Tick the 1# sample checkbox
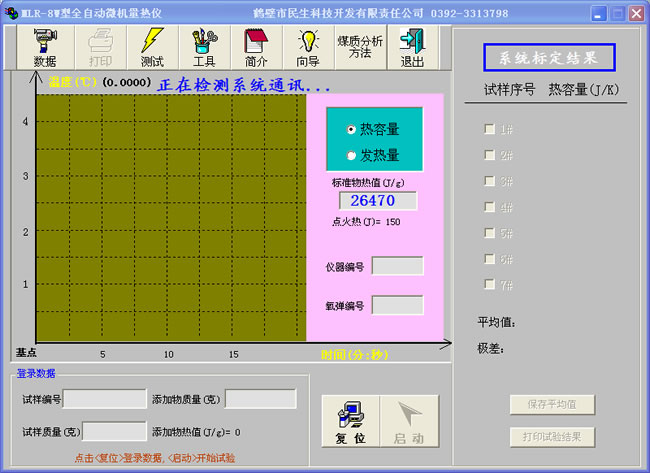The height and width of the screenshot is (473, 650). click(x=489, y=129)
